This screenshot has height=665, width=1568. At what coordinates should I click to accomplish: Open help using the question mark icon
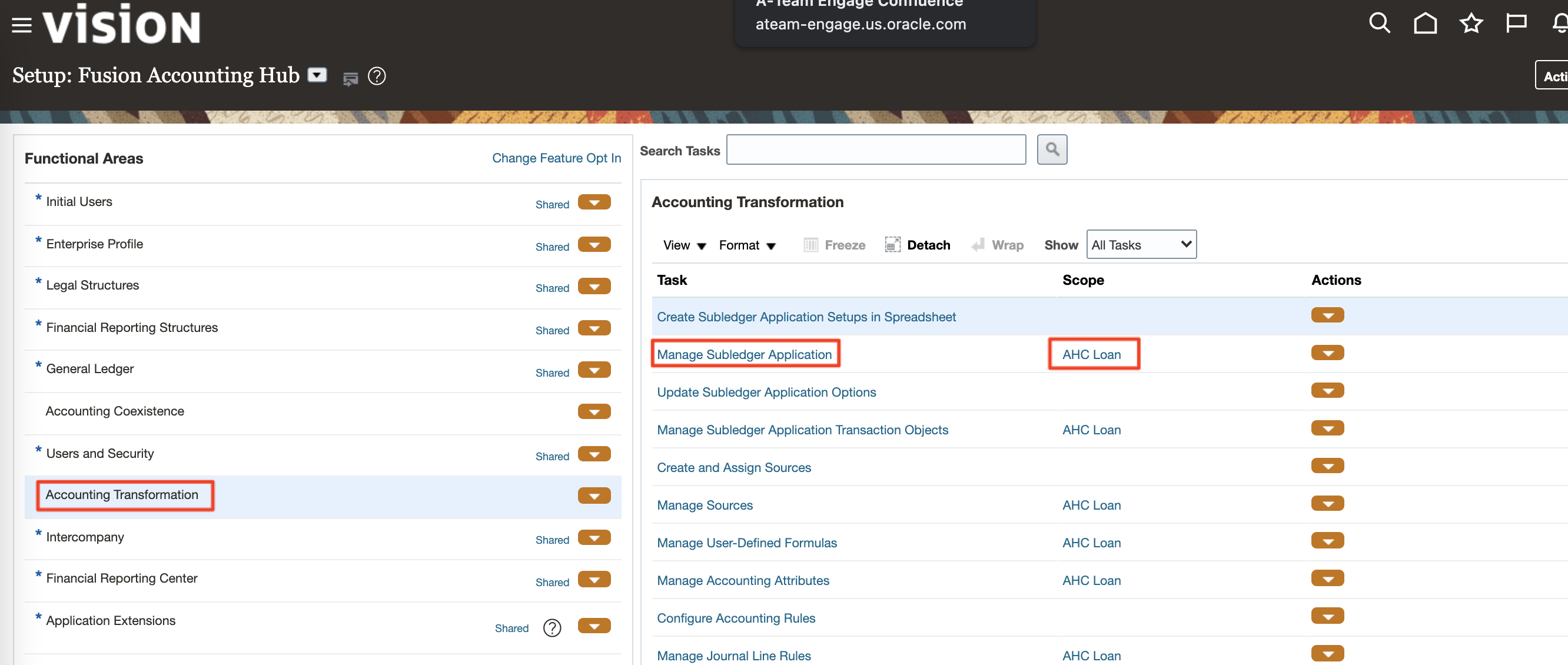(x=376, y=76)
